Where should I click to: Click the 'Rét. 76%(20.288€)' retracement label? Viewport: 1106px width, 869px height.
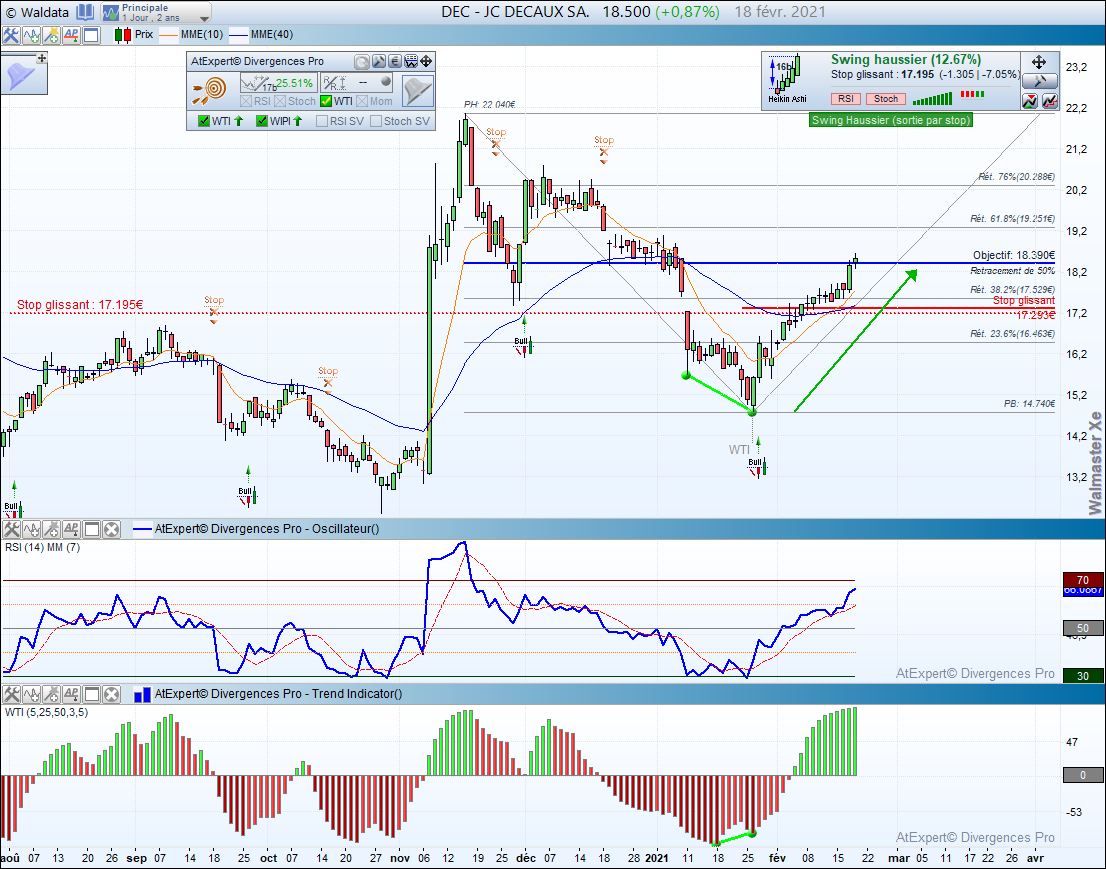pyautogui.click(x=1016, y=177)
